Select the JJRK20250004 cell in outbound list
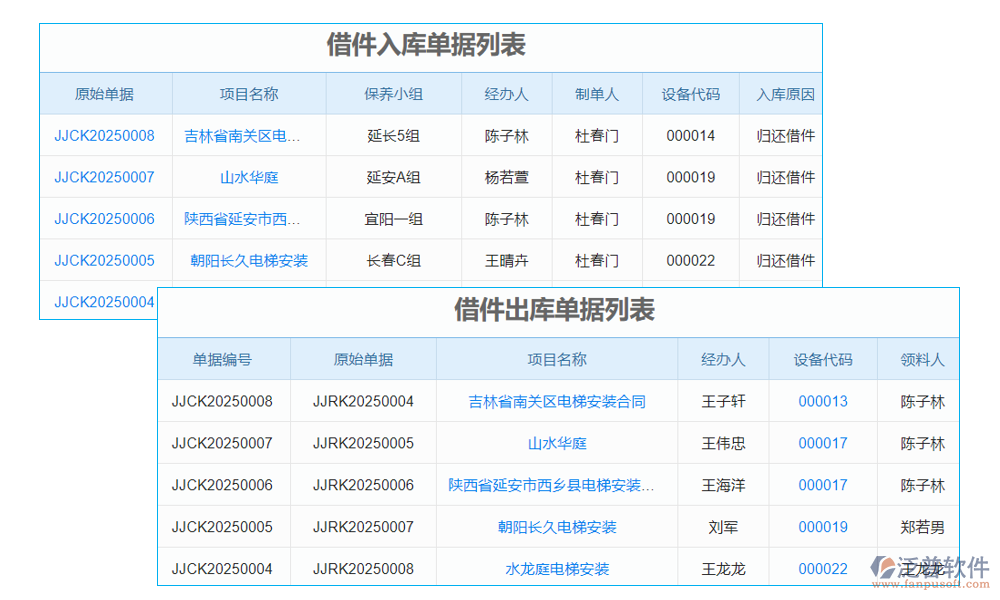This screenshot has width=1000, height=600. click(363, 402)
